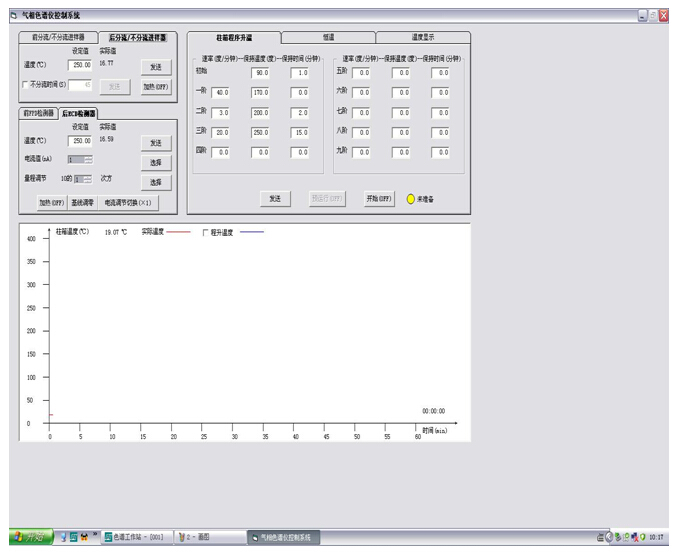Click the 初始 hold temperature field

click(x=260, y=73)
